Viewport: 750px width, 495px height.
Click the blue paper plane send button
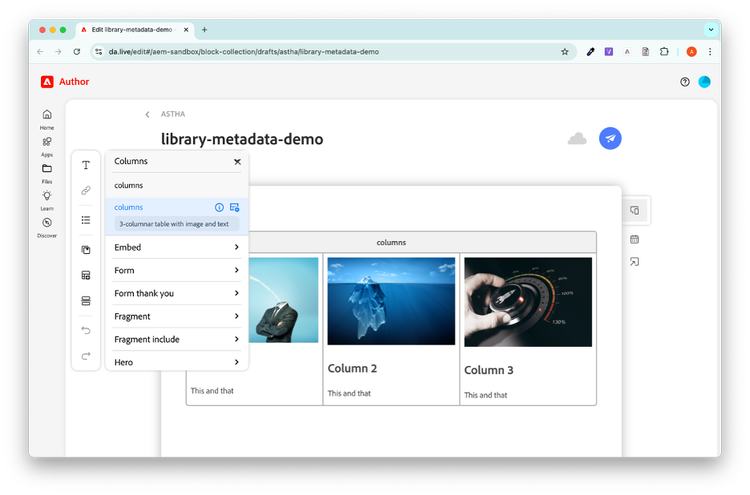point(610,139)
